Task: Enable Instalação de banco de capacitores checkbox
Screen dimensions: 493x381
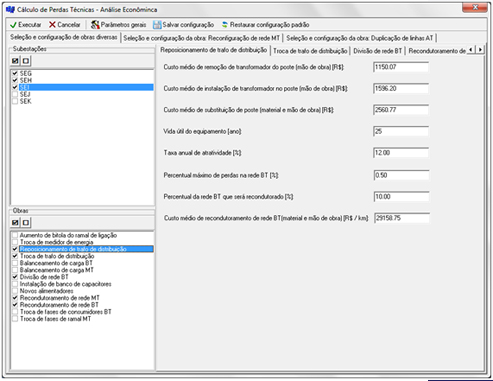Action: [x=15, y=284]
